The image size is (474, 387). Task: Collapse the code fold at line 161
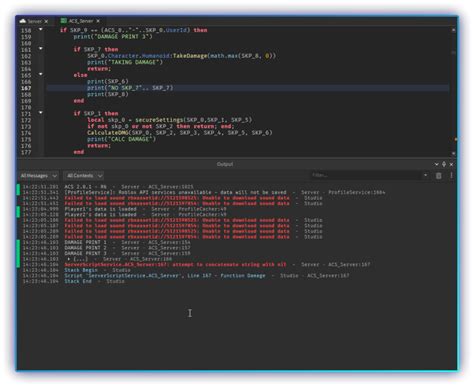[41, 49]
